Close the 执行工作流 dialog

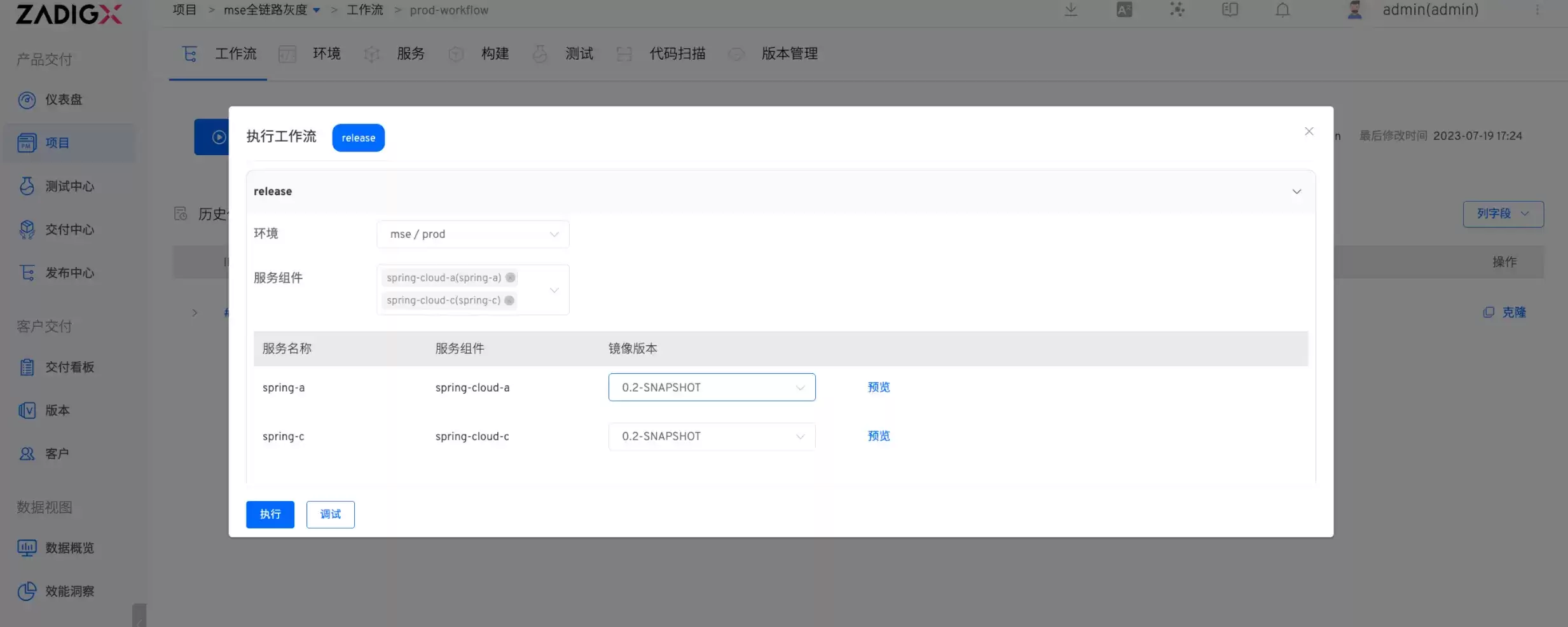tap(1309, 131)
